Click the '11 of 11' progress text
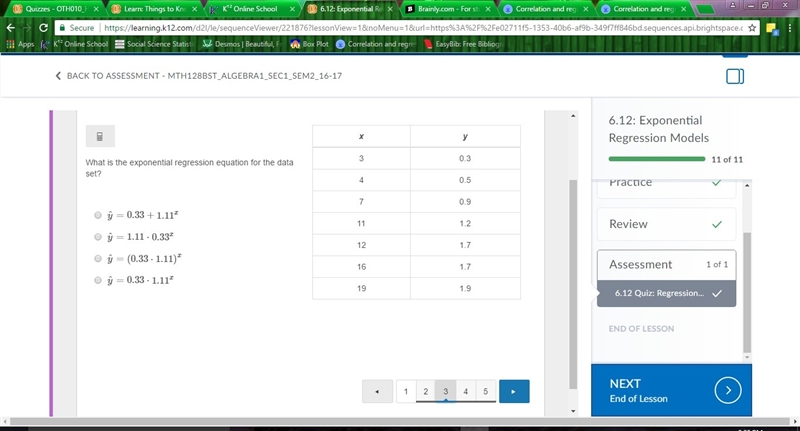The width and height of the screenshot is (800, 431). pos(727,160)
